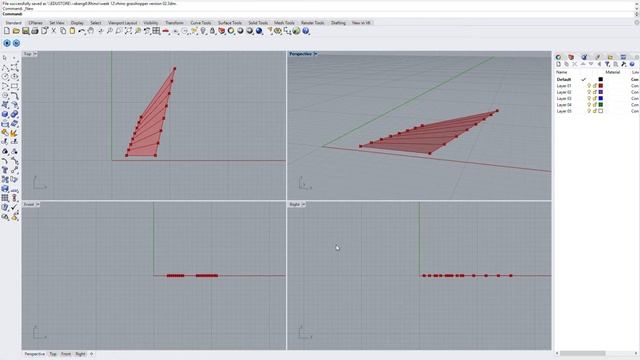This screenshot has width=640, height=360.
Task: Toggle Layer 03 visibility light bulb
Action: [589, 98]
